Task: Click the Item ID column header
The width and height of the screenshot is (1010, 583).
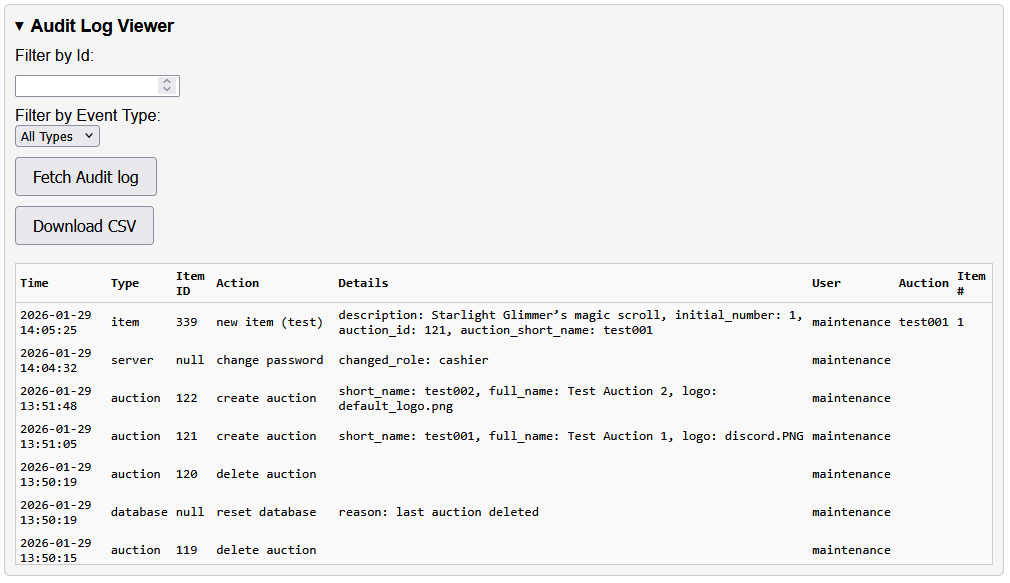Action: coord(189,282)
